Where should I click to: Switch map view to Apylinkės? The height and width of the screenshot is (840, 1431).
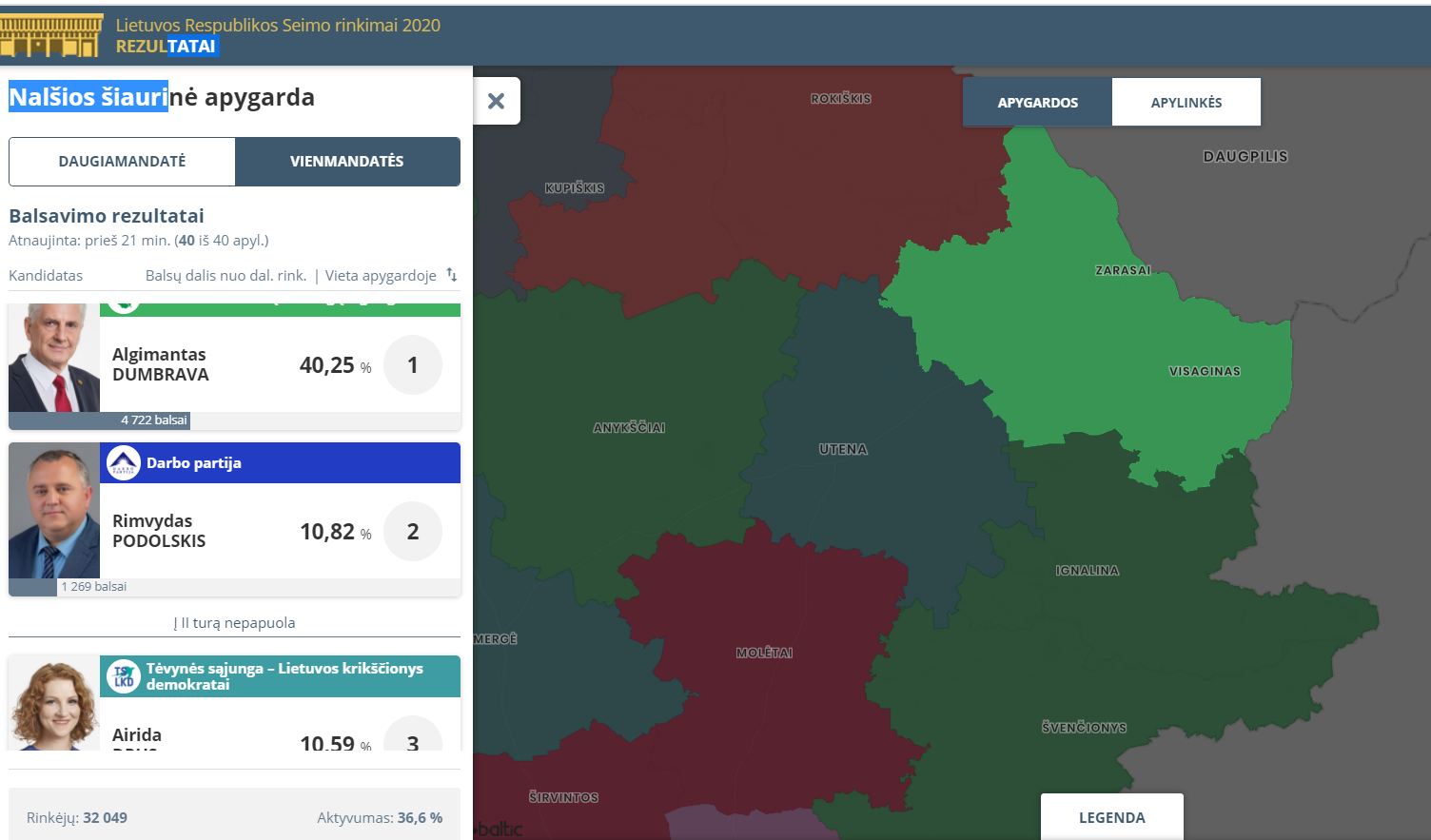[x=1186, y=102]
